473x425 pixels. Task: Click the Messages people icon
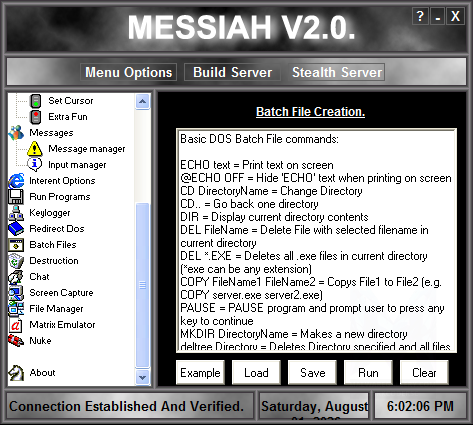click(x=16, y=133)
